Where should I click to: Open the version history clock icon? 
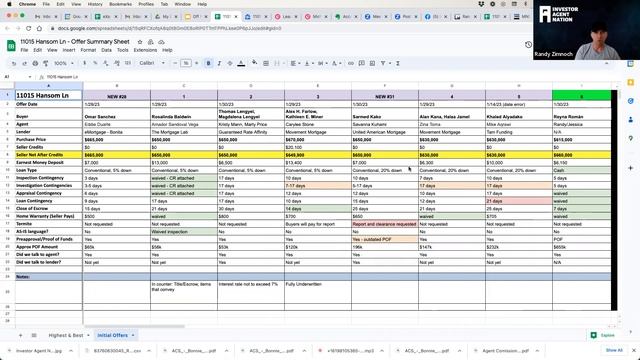[x=528, y=44]
